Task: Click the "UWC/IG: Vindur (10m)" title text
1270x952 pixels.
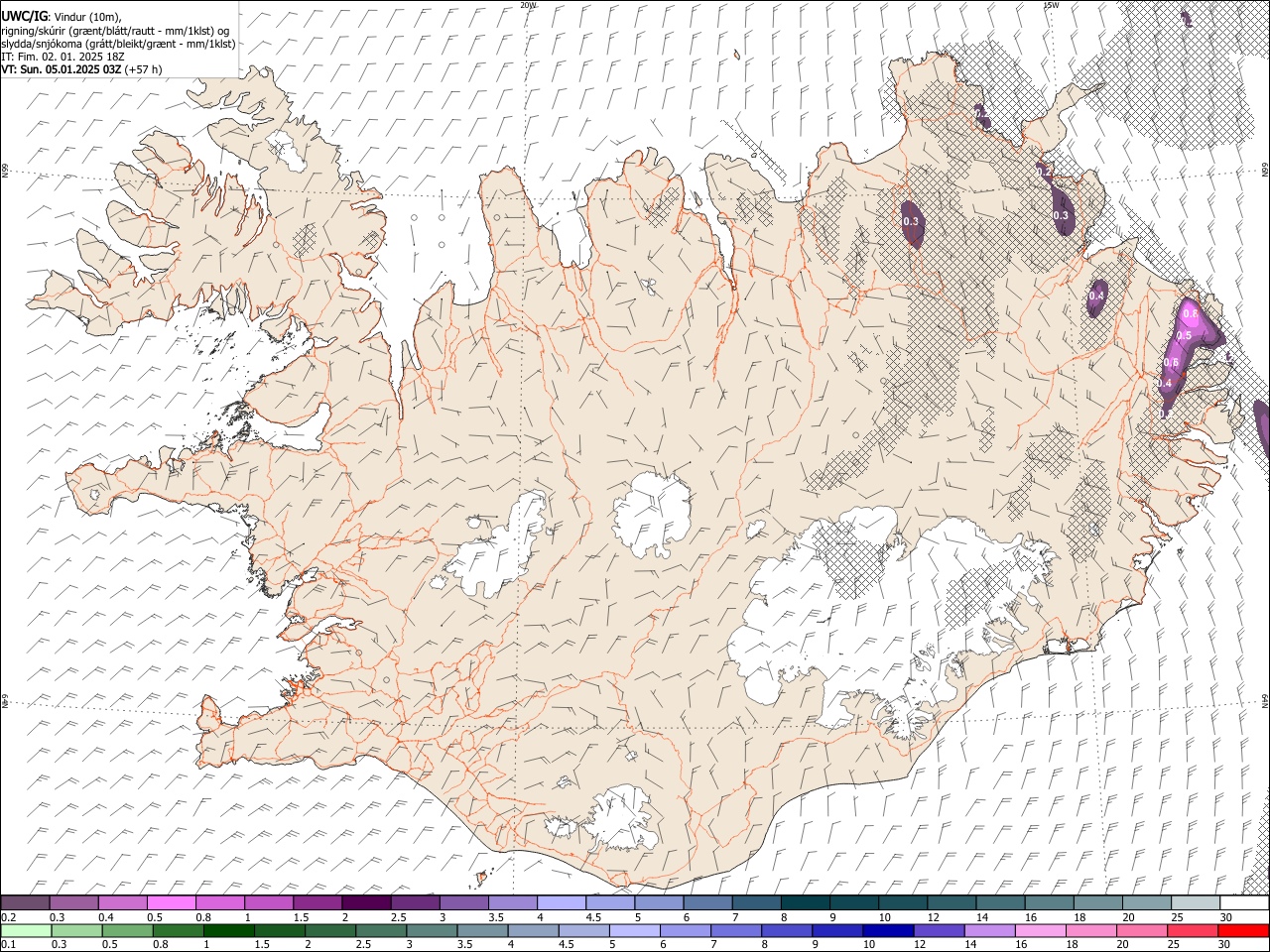Action: point(62,17)
